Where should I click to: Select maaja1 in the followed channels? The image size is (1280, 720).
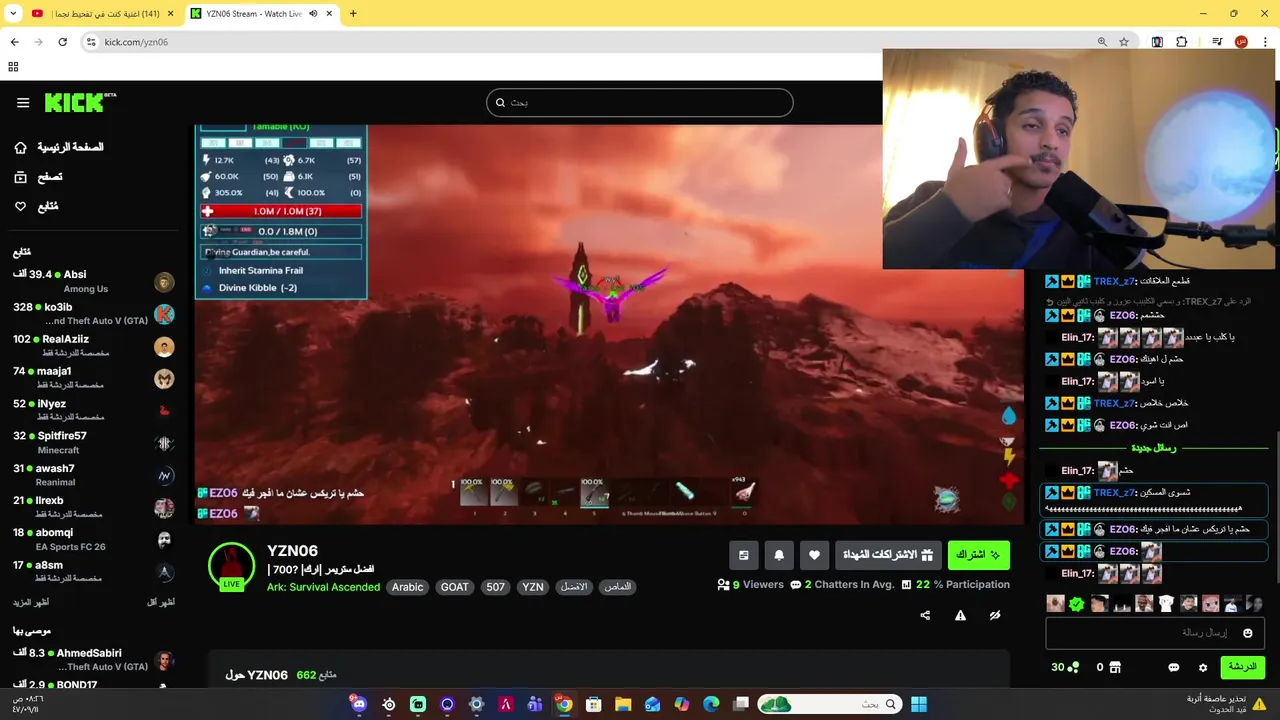click(x=93, y=378)
